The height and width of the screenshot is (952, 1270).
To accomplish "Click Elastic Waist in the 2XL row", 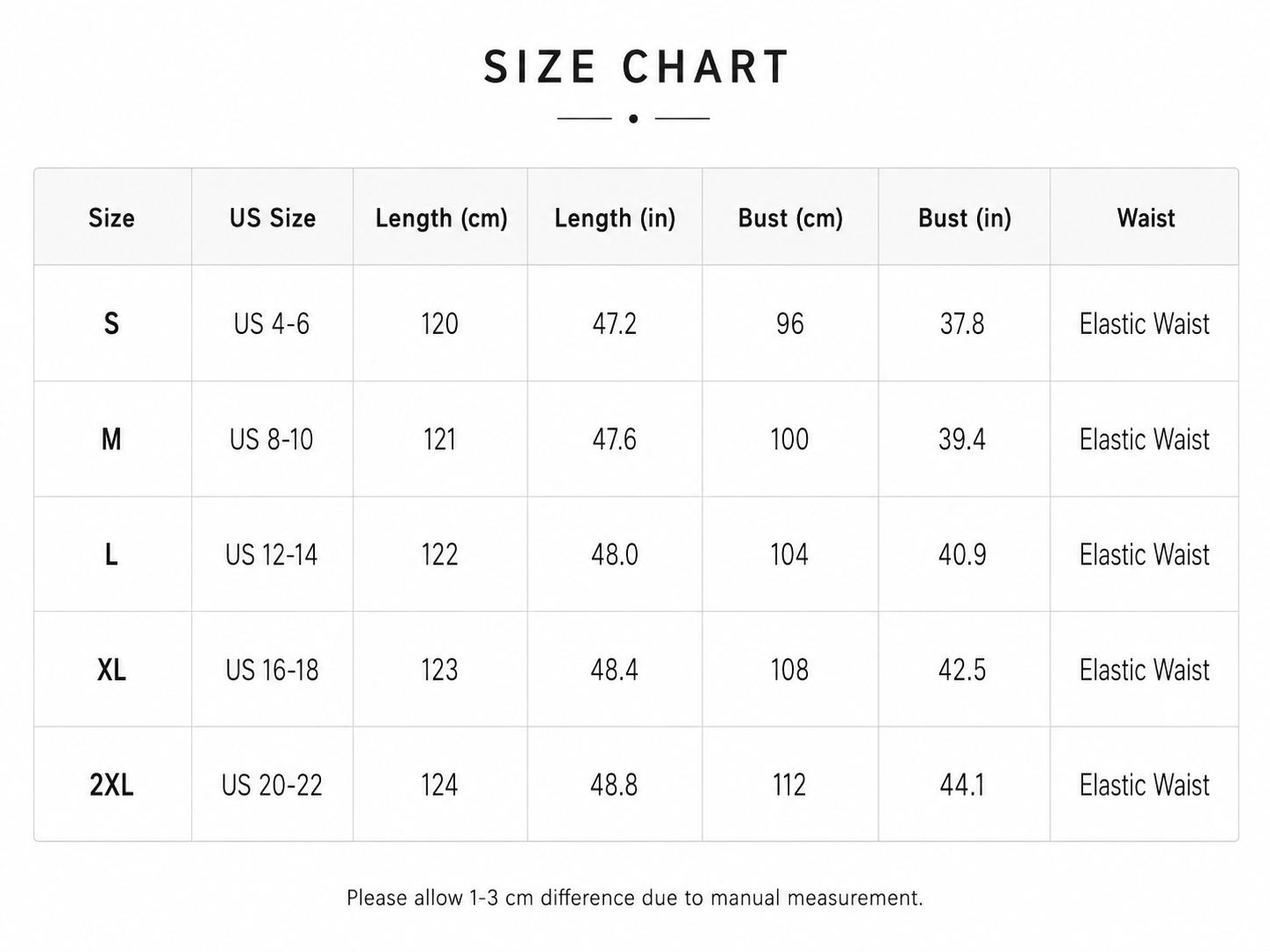I will [1145, 785].
